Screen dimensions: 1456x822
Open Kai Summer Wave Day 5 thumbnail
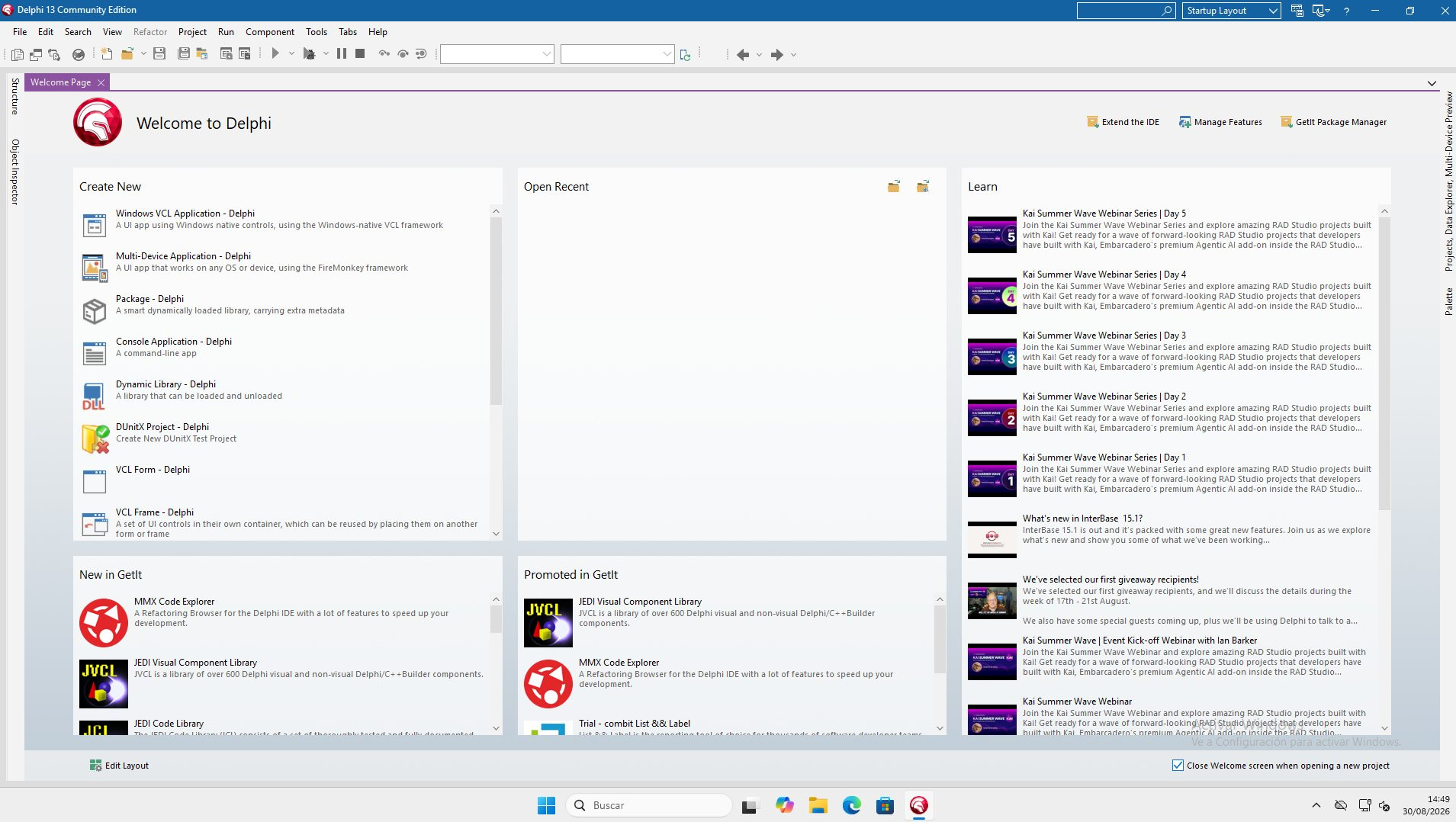tap(992, 235)
